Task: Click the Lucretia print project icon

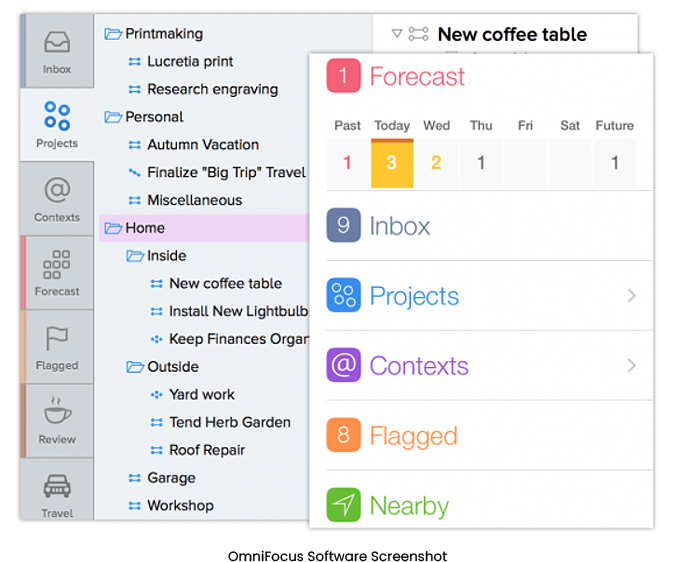Action: click(134, 62)
